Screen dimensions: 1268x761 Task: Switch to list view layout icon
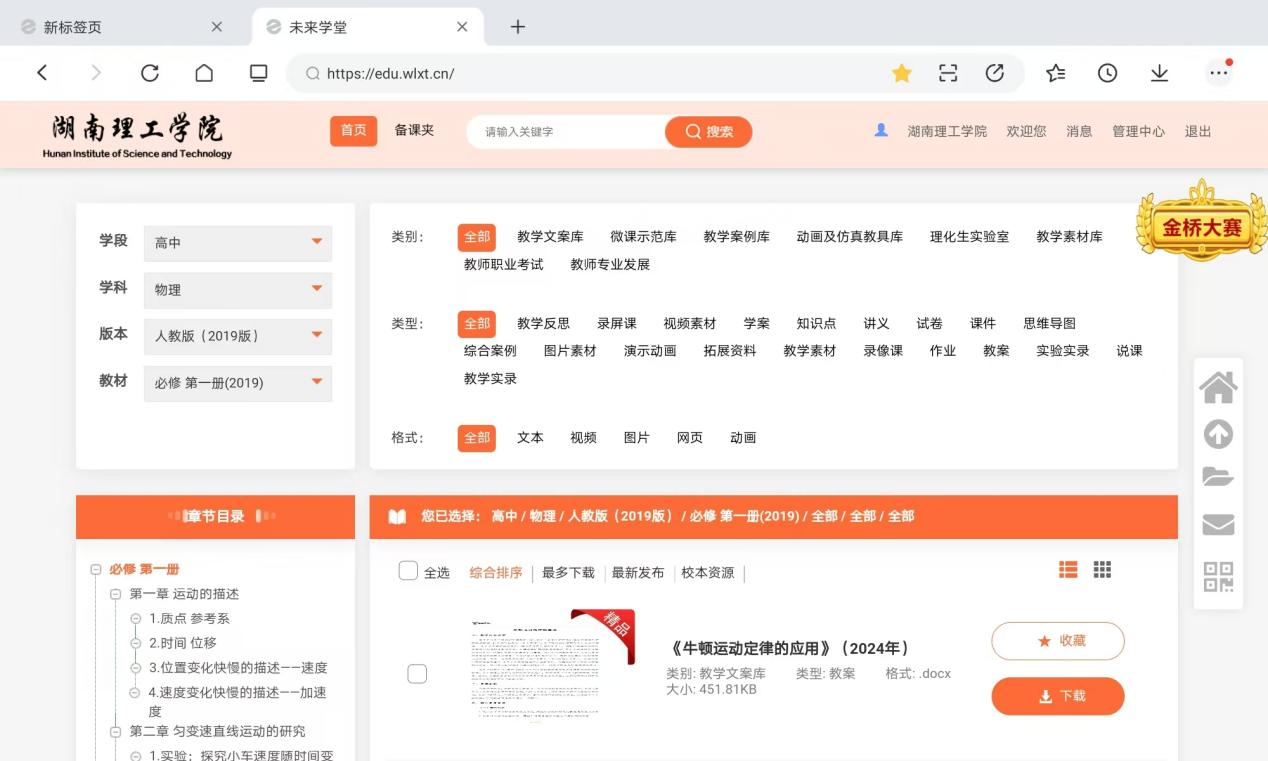click(x=1068, y=569)
